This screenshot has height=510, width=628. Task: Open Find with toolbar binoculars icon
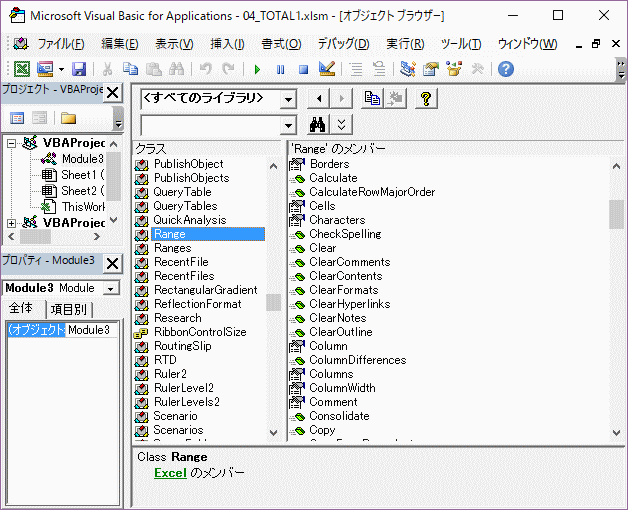[176, 69]
